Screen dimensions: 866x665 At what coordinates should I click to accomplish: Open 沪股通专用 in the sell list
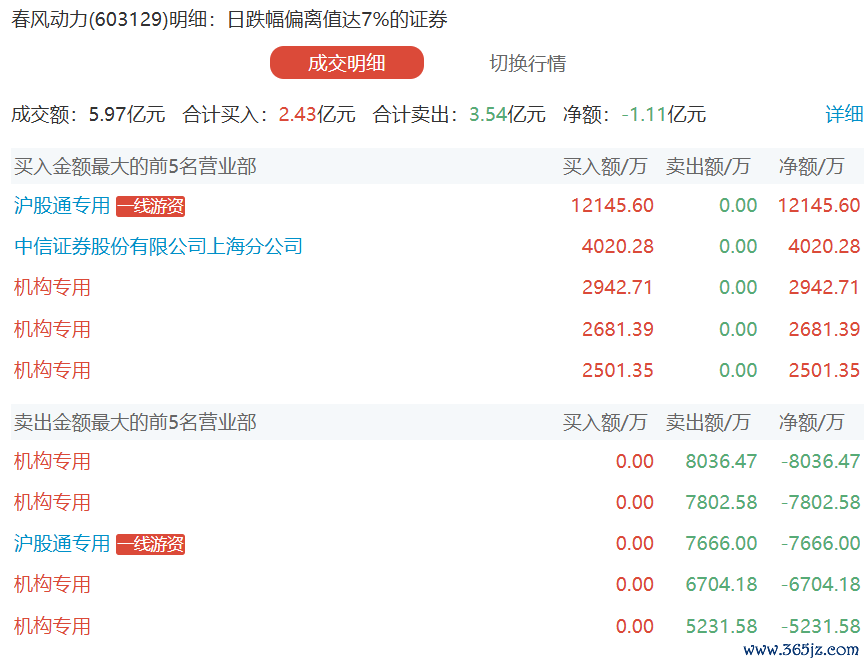(62, 543)
